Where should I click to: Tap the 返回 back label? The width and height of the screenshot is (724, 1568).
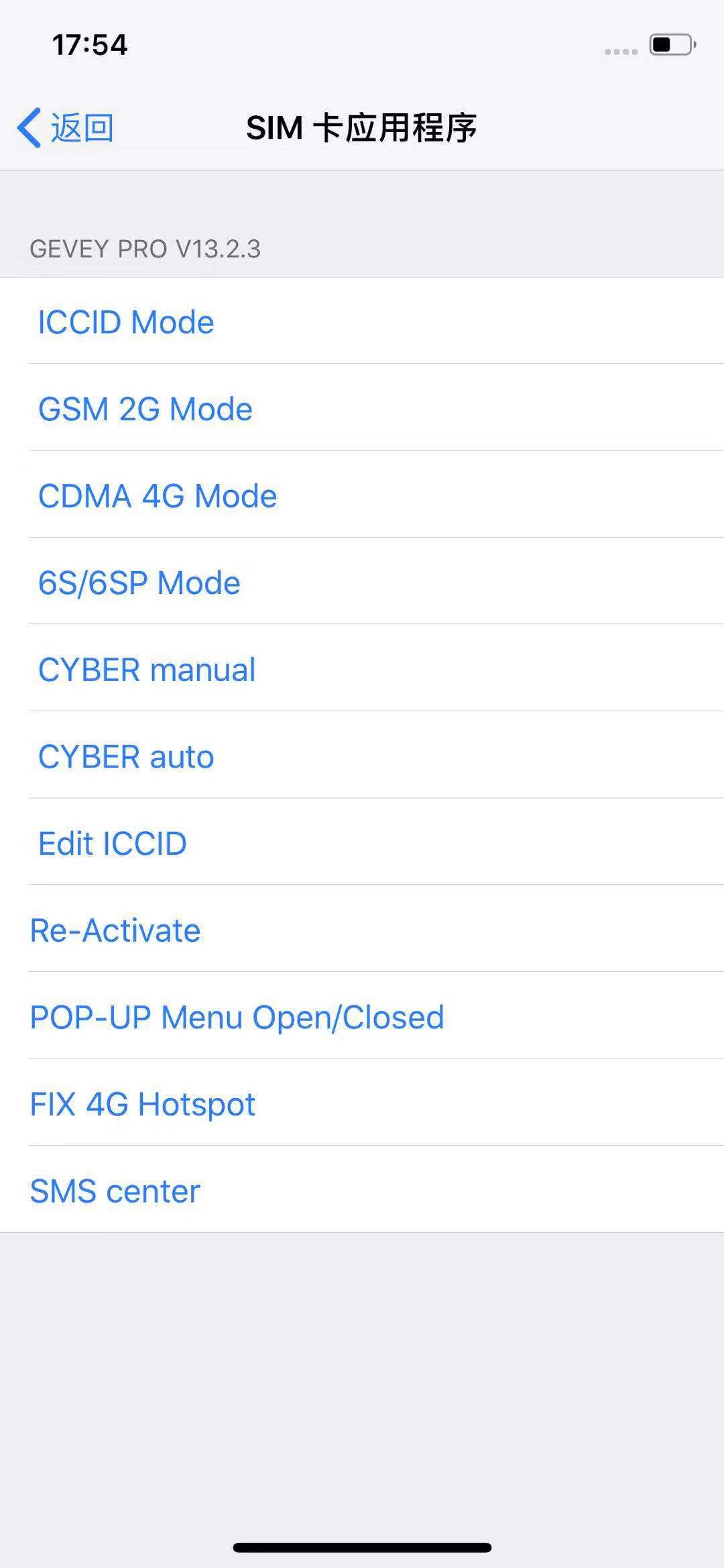(82, 127)
